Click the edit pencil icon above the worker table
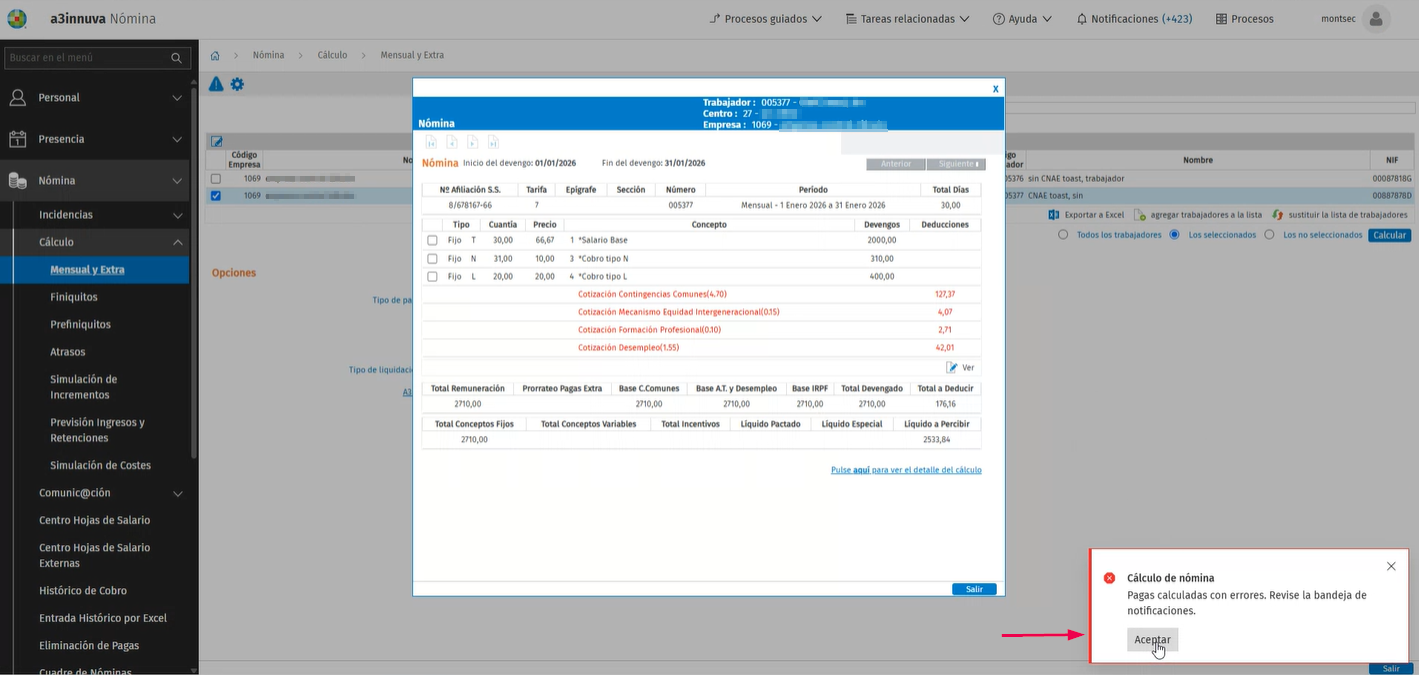Image resolution: width=1419 pixels, height=675 pixels. pos(216,141)
